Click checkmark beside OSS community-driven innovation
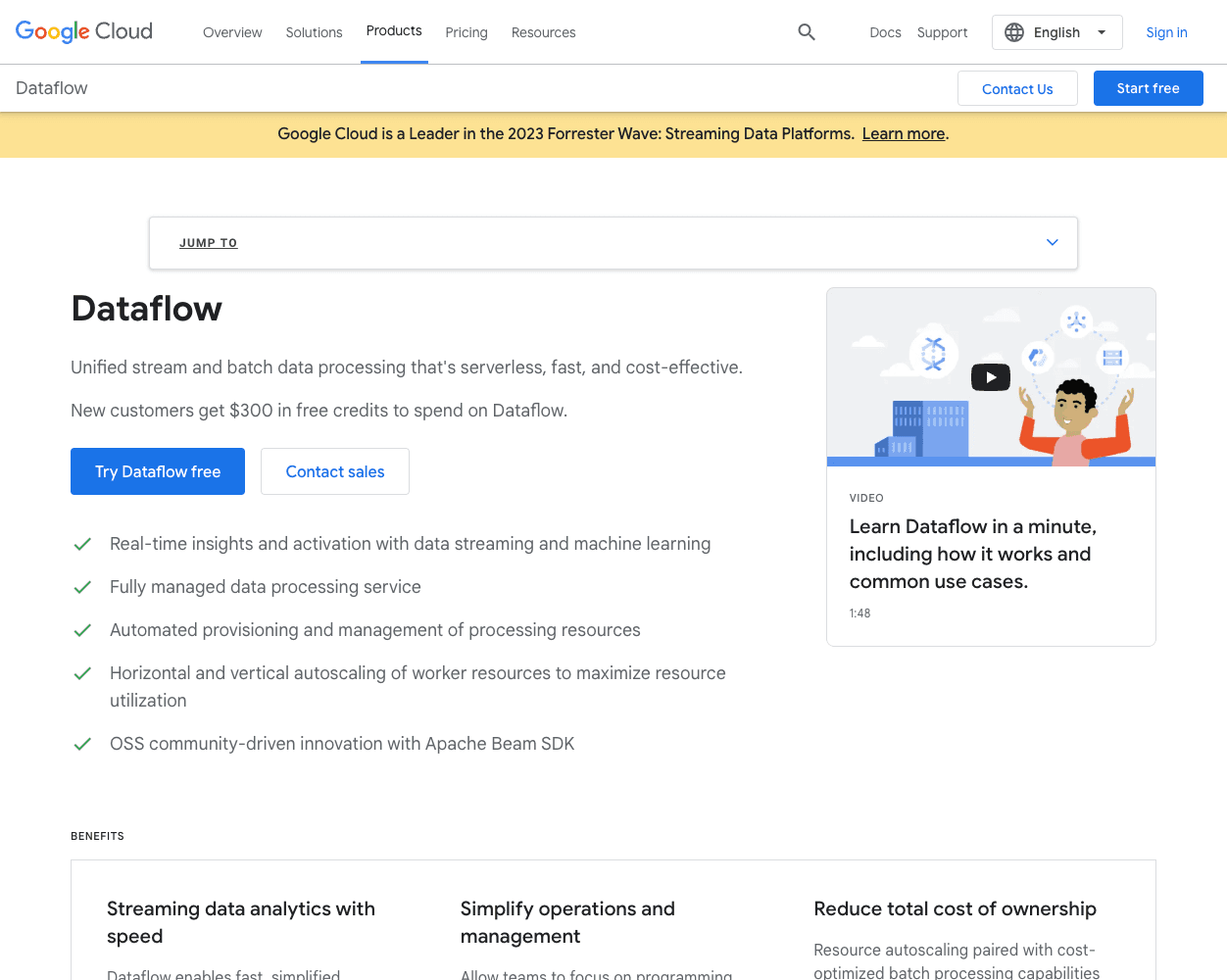Image resolution: width=1227 pixels, height=980 pixels. pyautogui.click(x=82, y=744)
